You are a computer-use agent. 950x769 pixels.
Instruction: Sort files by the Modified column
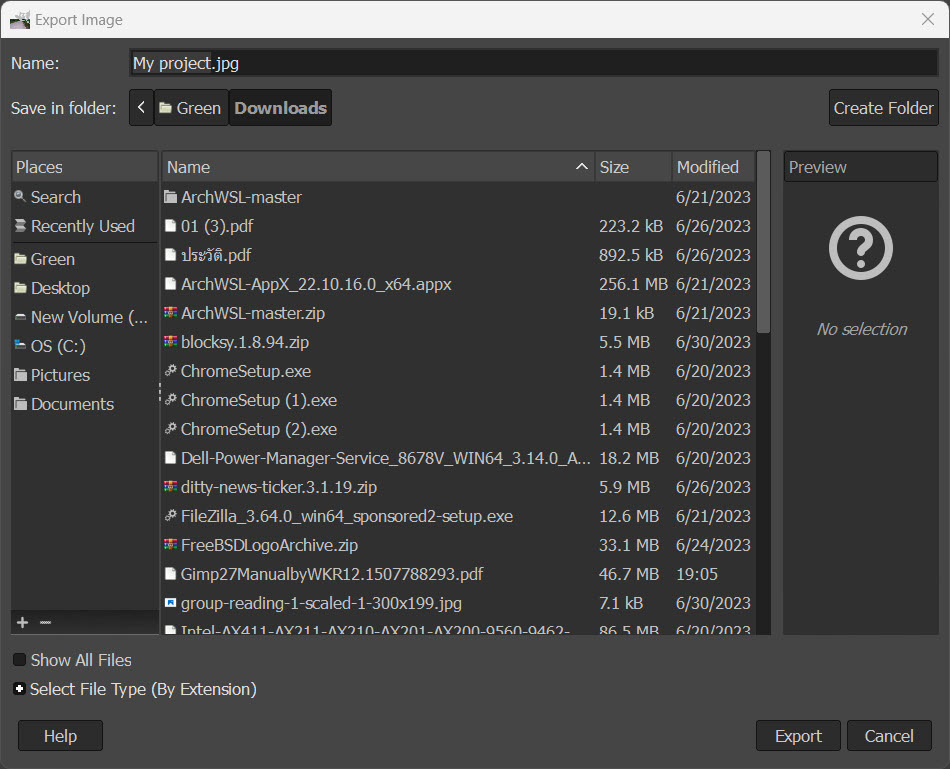pyautogui.click(x=711, y=168)
